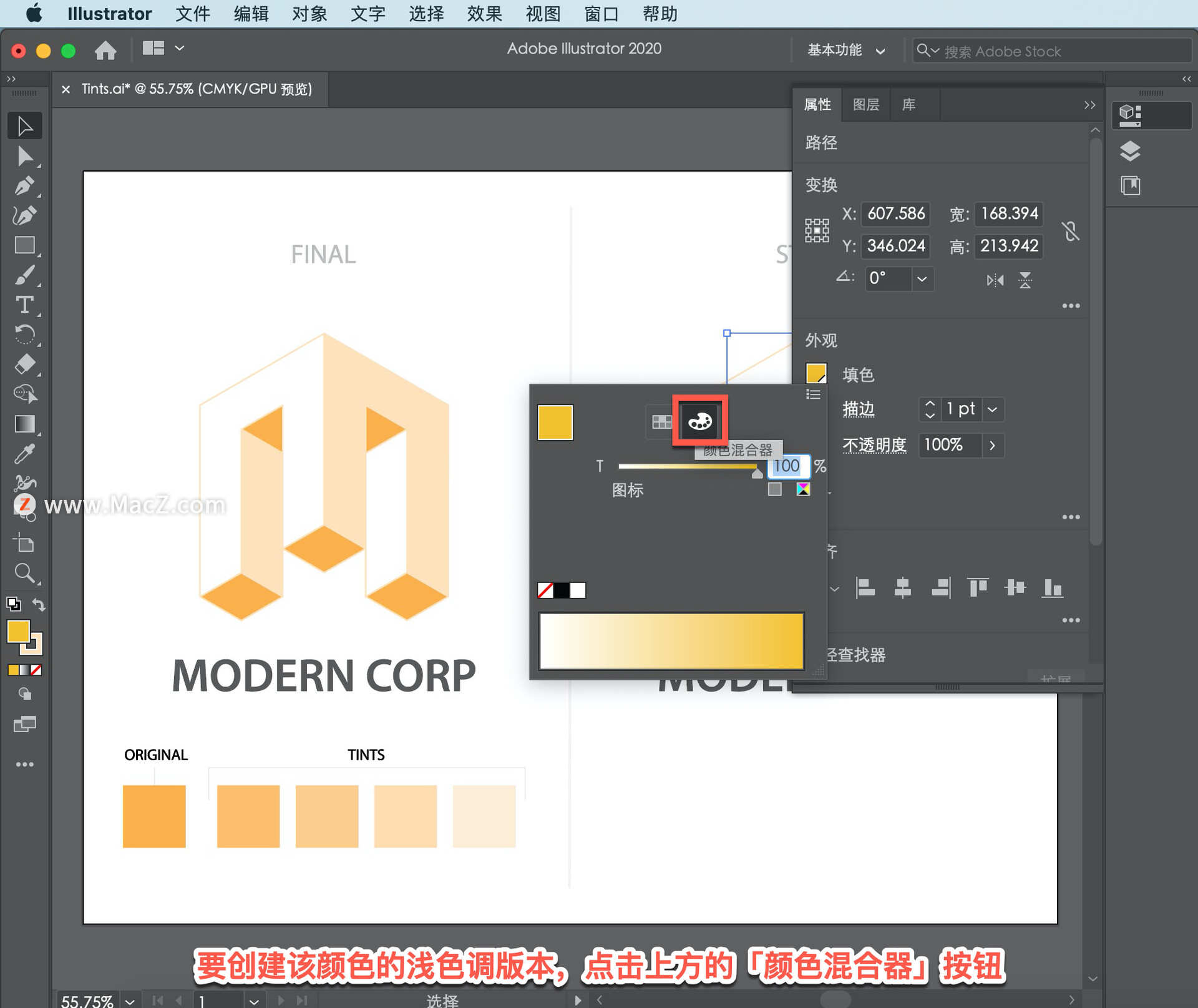
Task: Toggle constrain width and height proportions
Action: [1071, 231]
